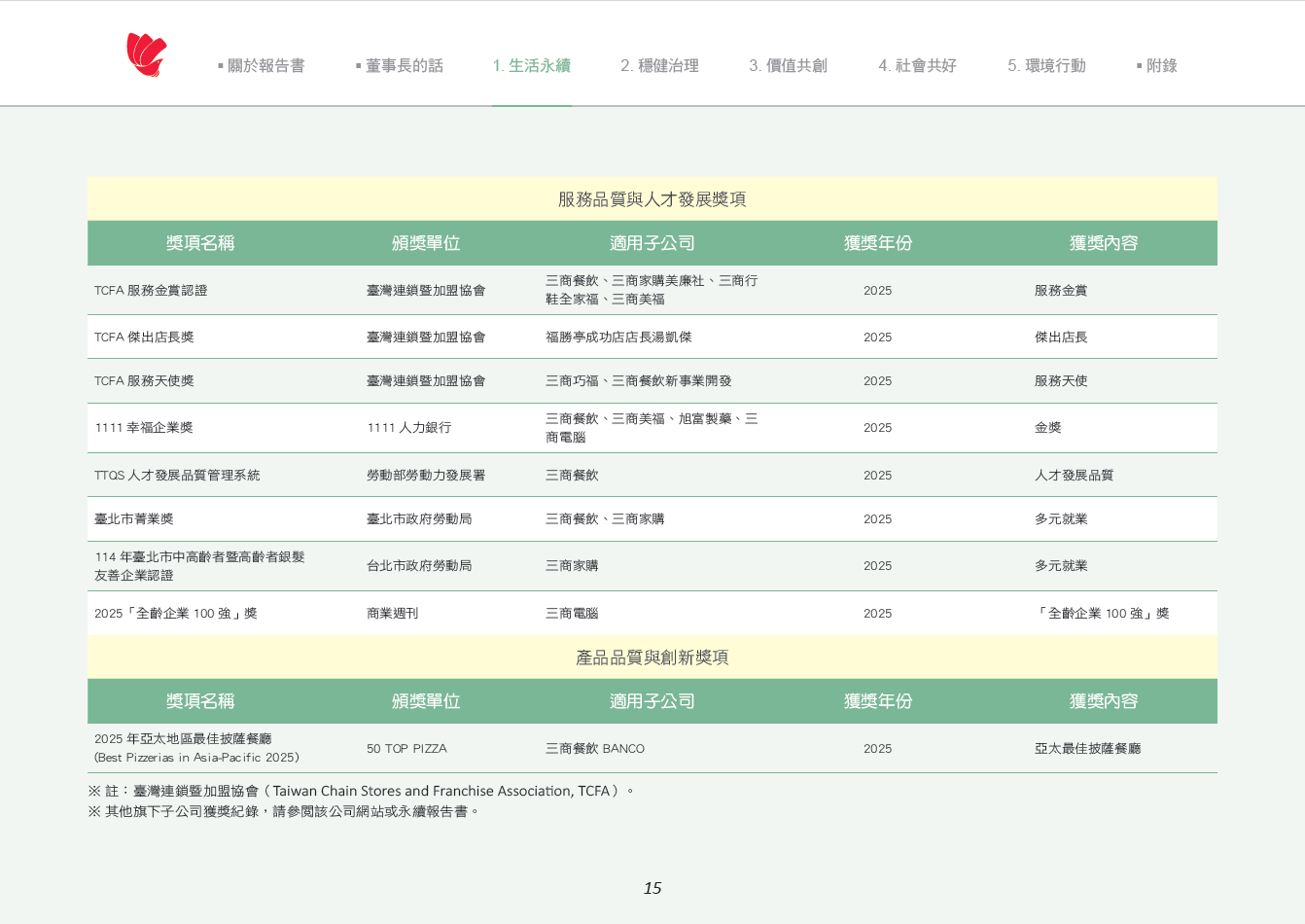Open the 關於報告書 section

(x=262, y=66)
